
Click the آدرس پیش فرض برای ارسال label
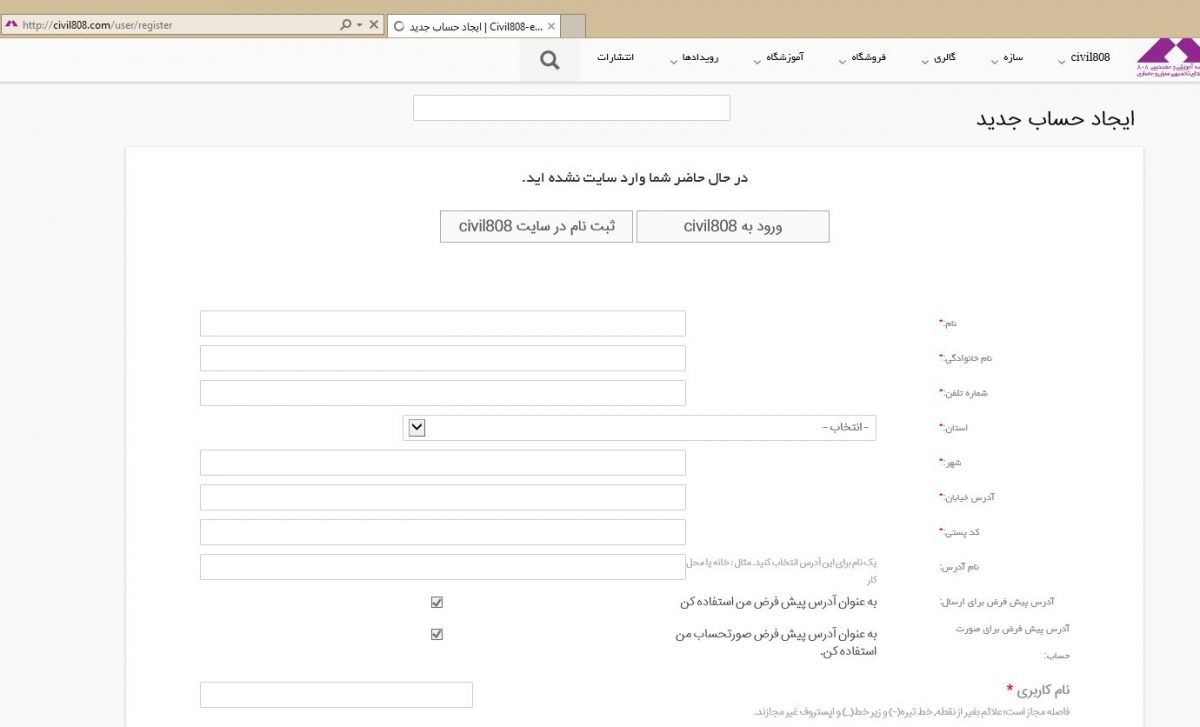[x=997, y=602]
